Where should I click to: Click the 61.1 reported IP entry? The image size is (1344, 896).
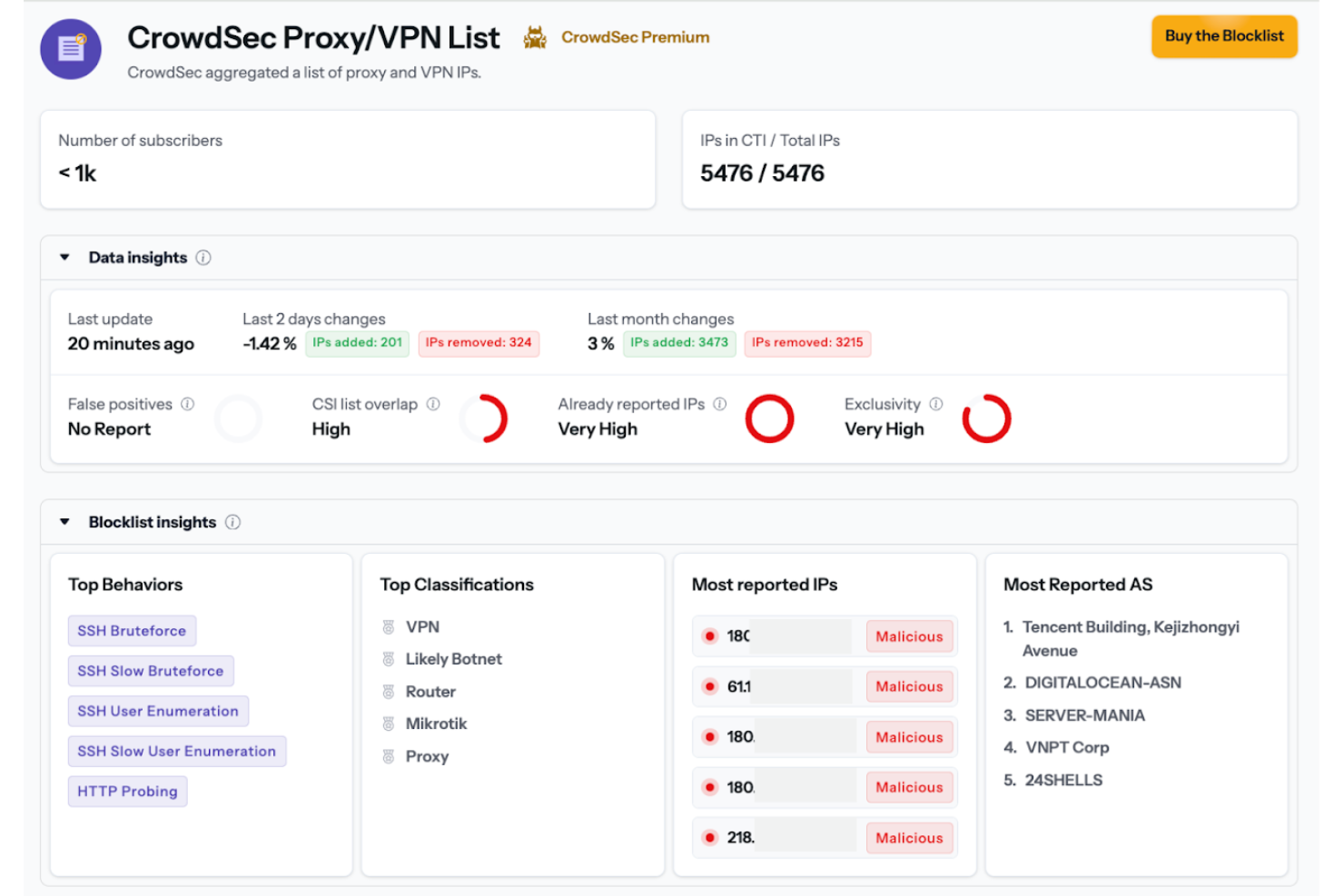(x=825, y=687)
